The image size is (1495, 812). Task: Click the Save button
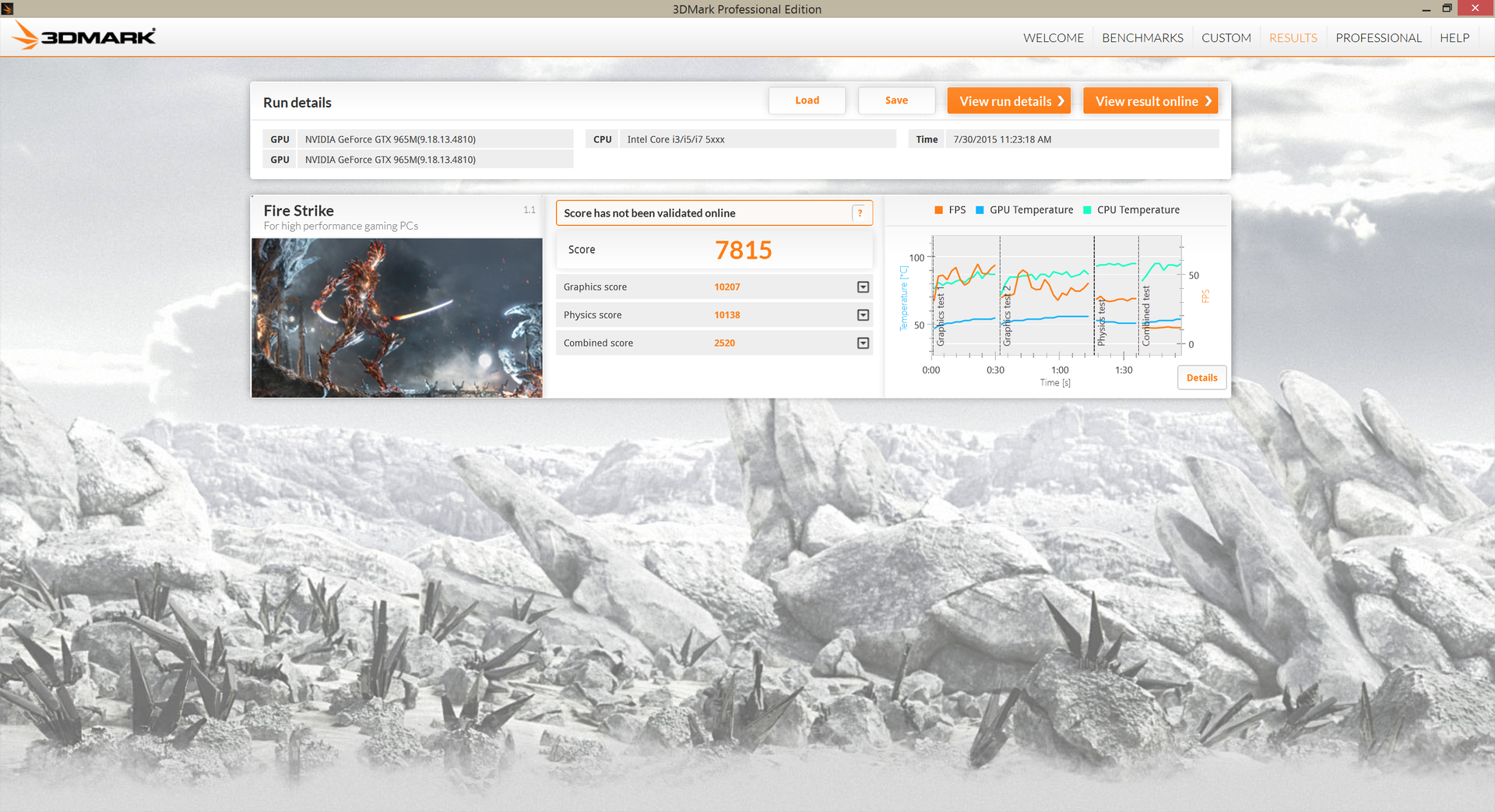click(896, 100)
